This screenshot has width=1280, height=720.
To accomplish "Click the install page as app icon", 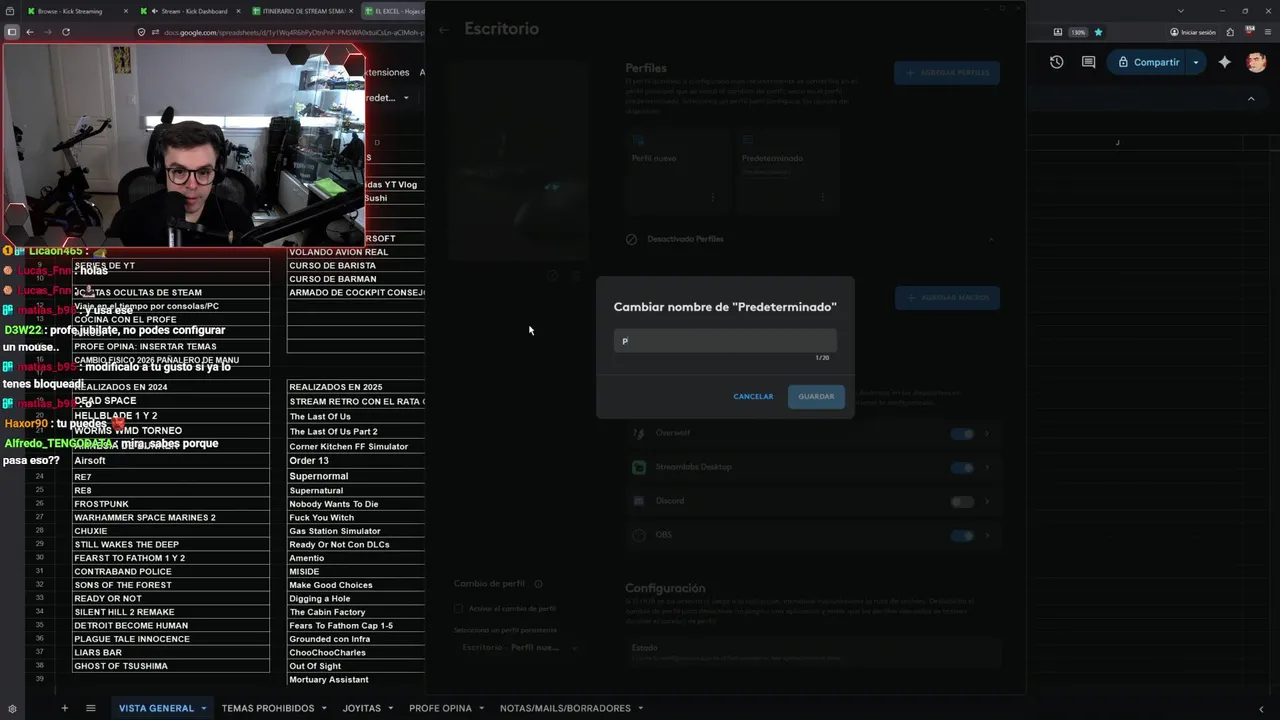I will pyautogui.click(x=1058, y=32).
